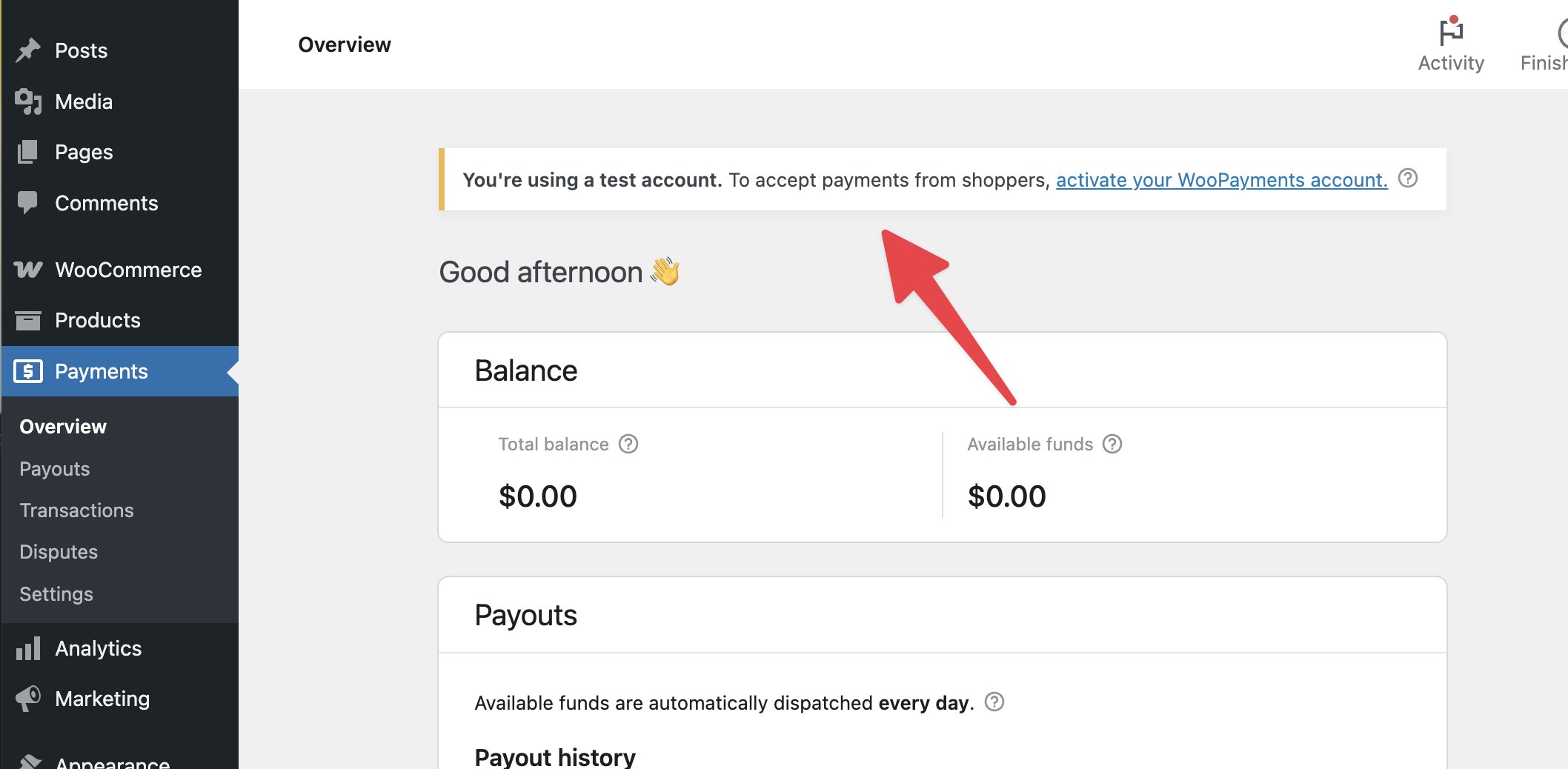The height and width of the screenshot is (769, 1568).
Task: Go to the Disputes submenu page
Action: (59, 552)
